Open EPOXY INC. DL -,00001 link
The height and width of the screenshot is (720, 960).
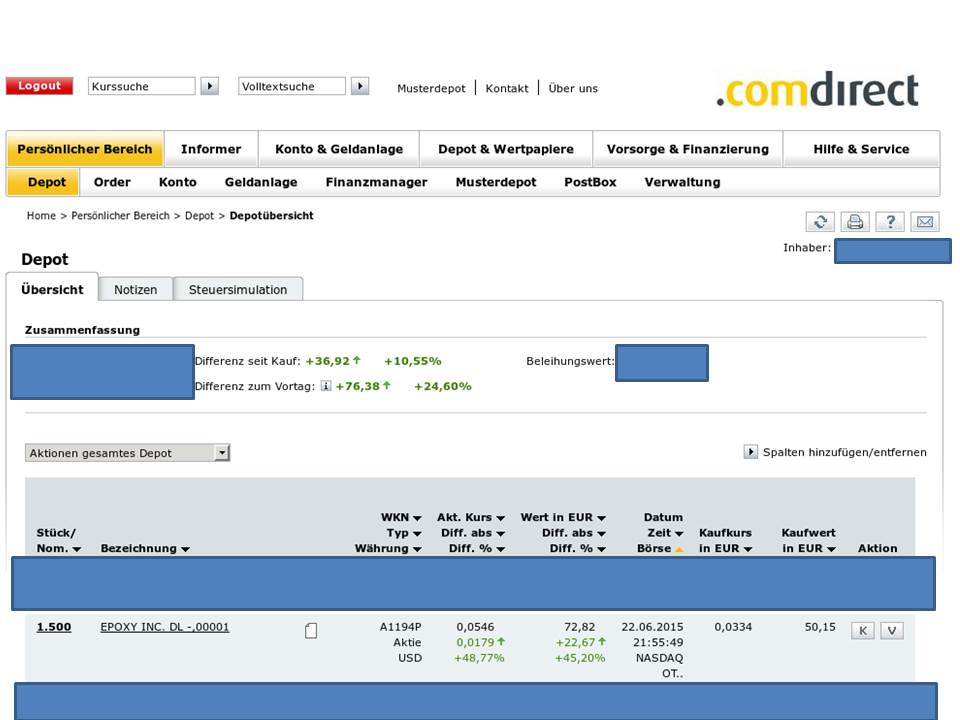(x=165, y=627)
